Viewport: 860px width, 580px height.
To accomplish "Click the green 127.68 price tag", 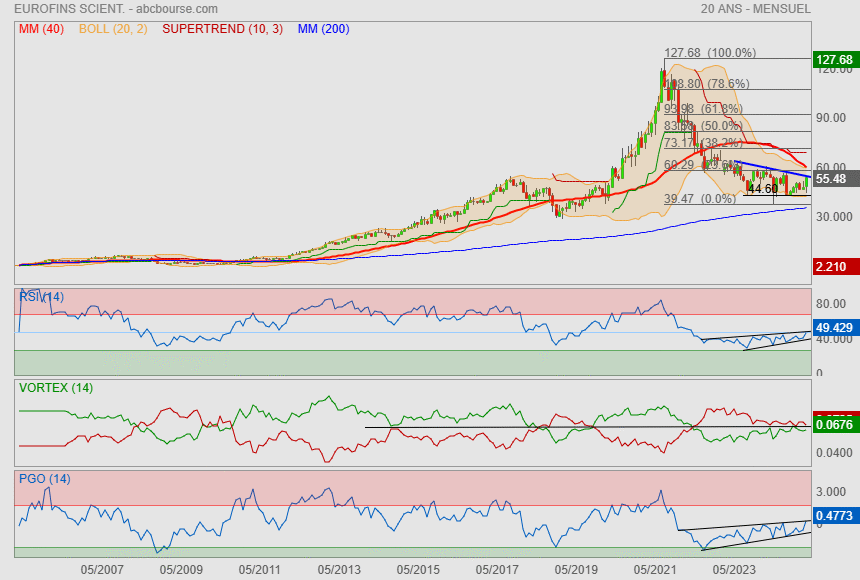I will [835, 59].
